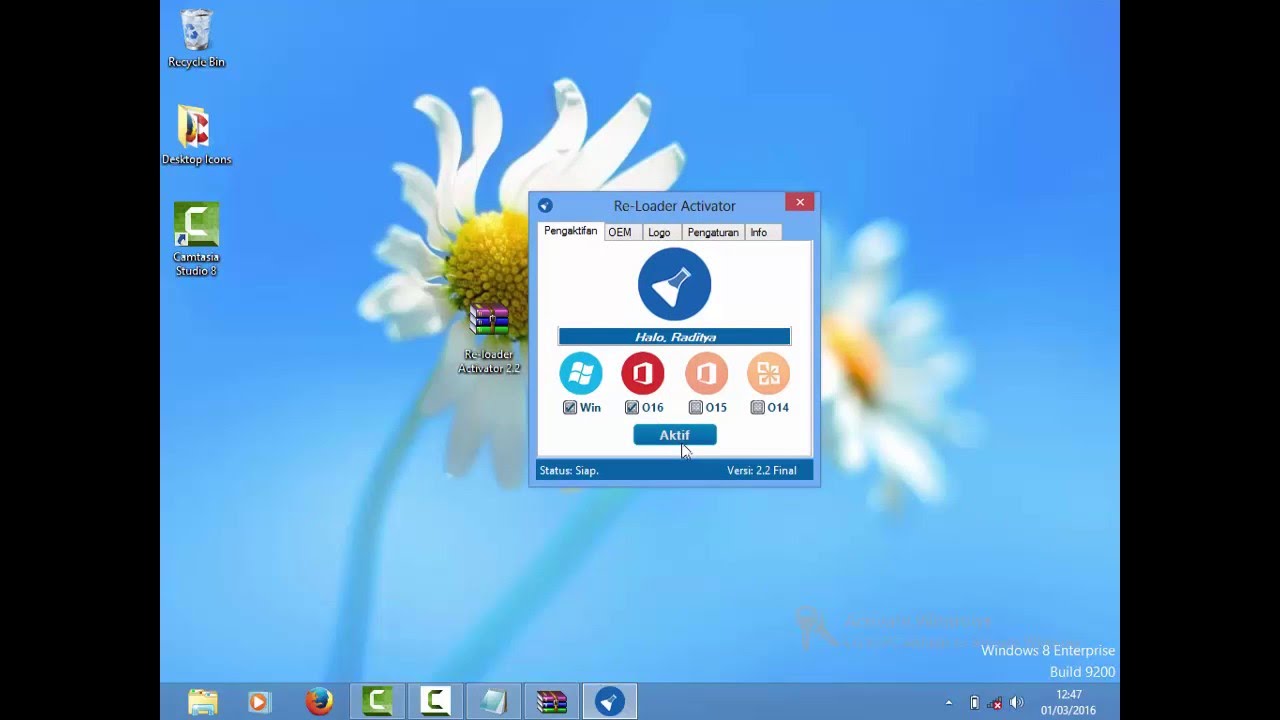
Task: Click Re-Loader title bar app icon
Action: (x=545, y=205)
